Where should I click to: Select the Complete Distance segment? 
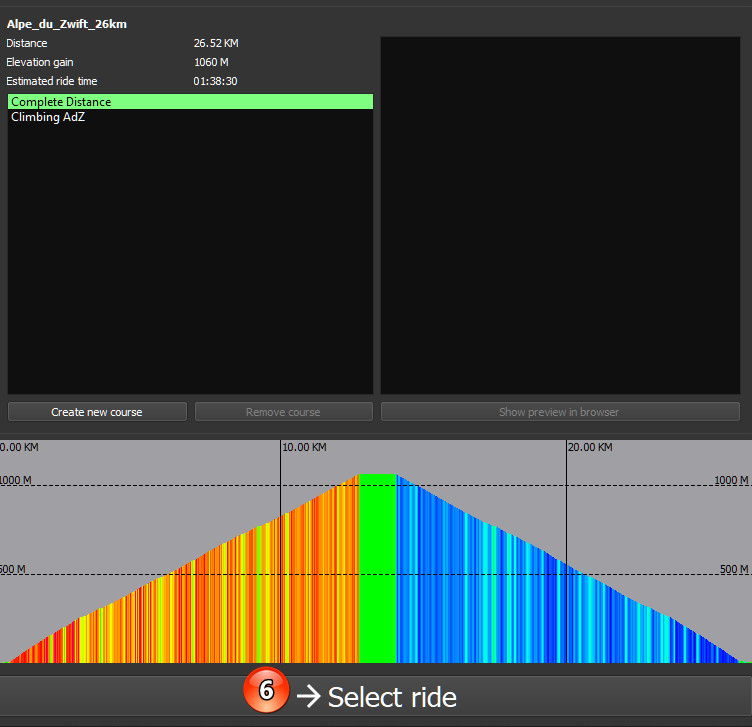(x=190, y=102)
